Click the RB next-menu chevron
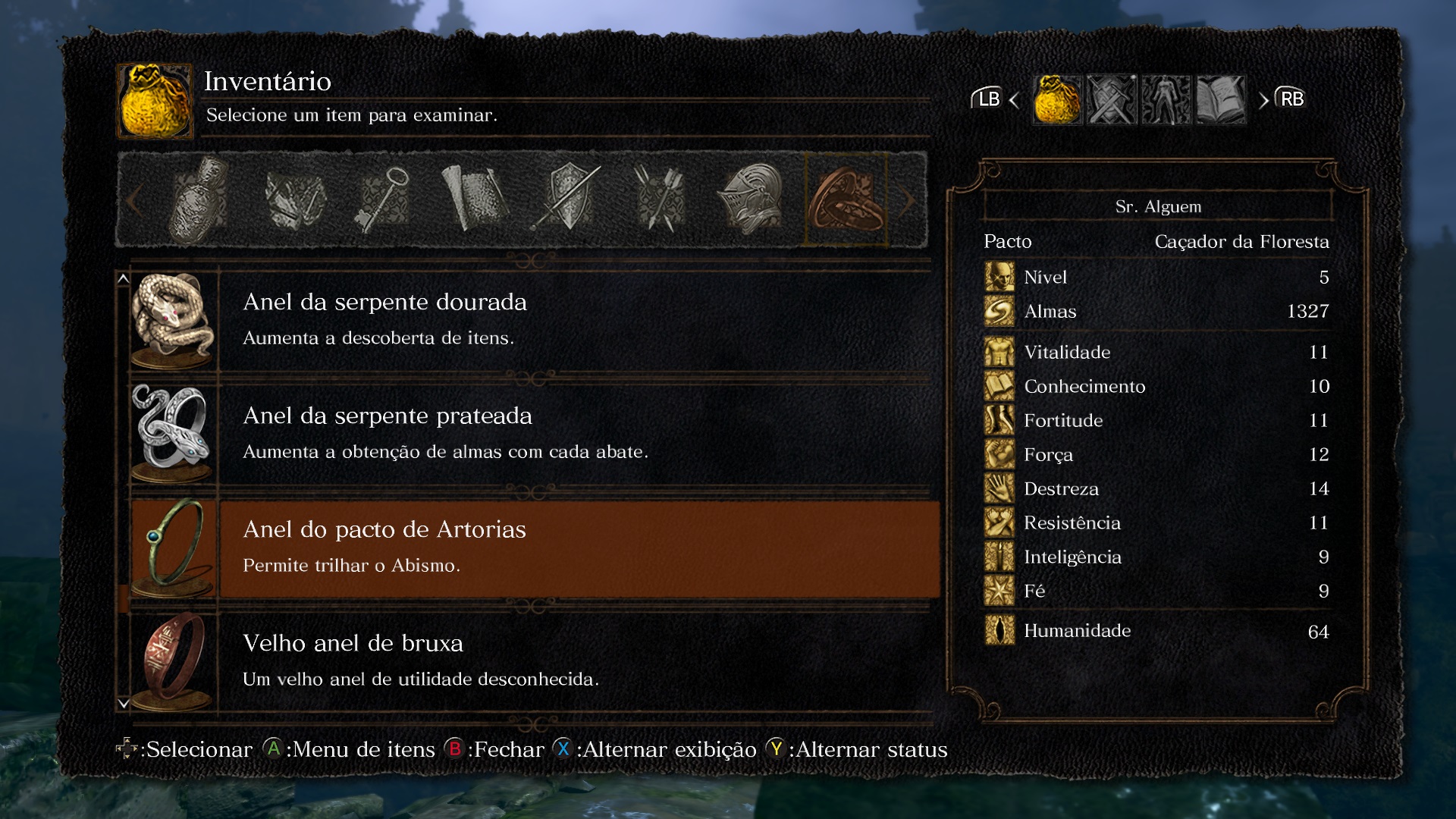This screenshot has height=819, width=1456. pos(1263,99)
